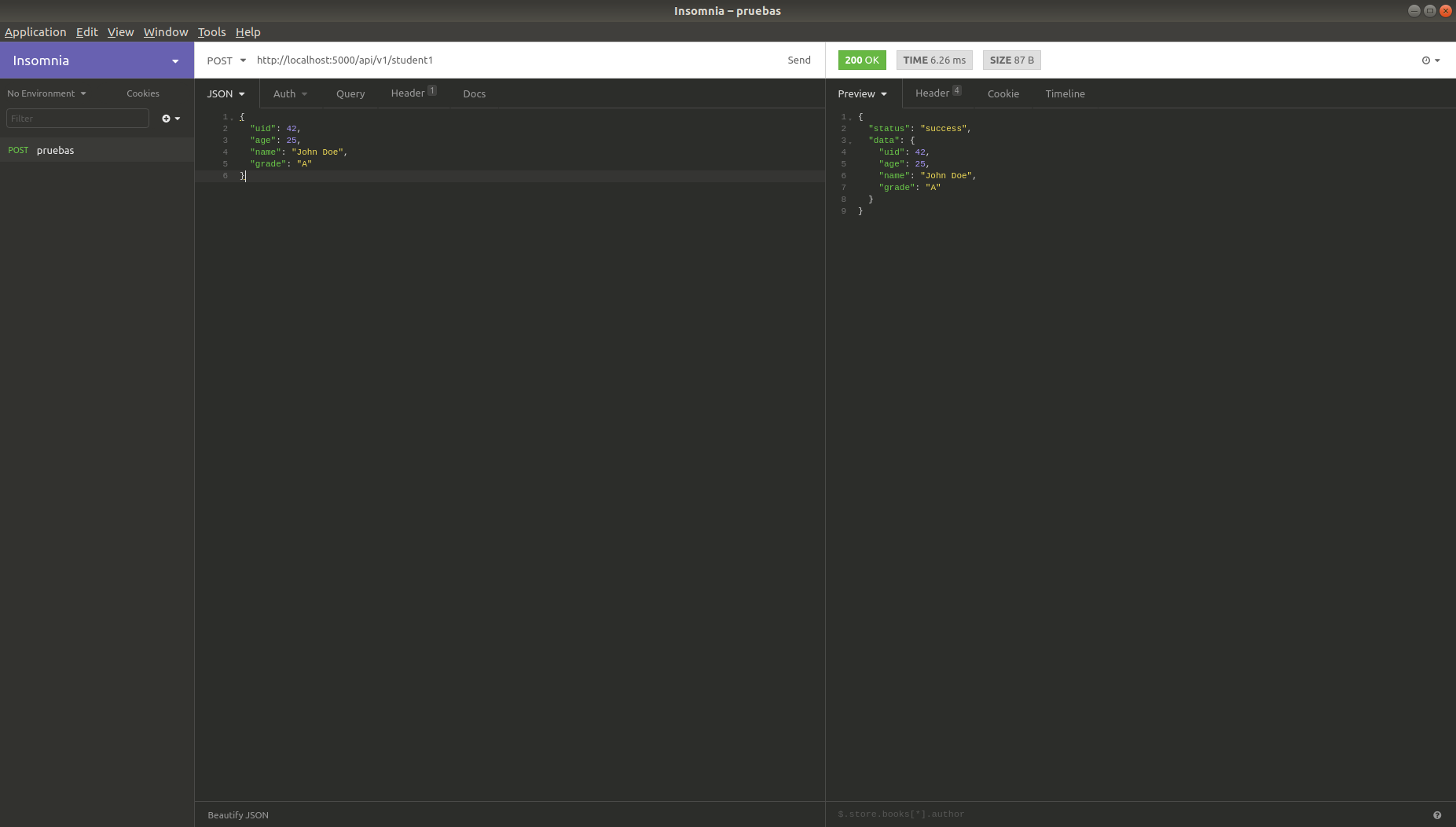The height and width of the screenshot is (827, 1456).
Task: Open the Cookies manager
Action: 143,93
